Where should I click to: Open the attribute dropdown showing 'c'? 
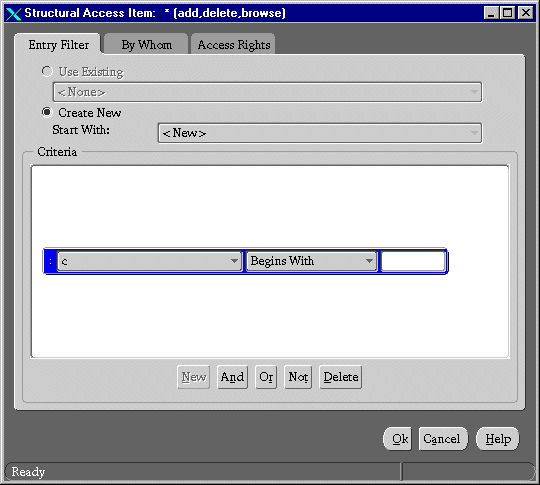149,261
